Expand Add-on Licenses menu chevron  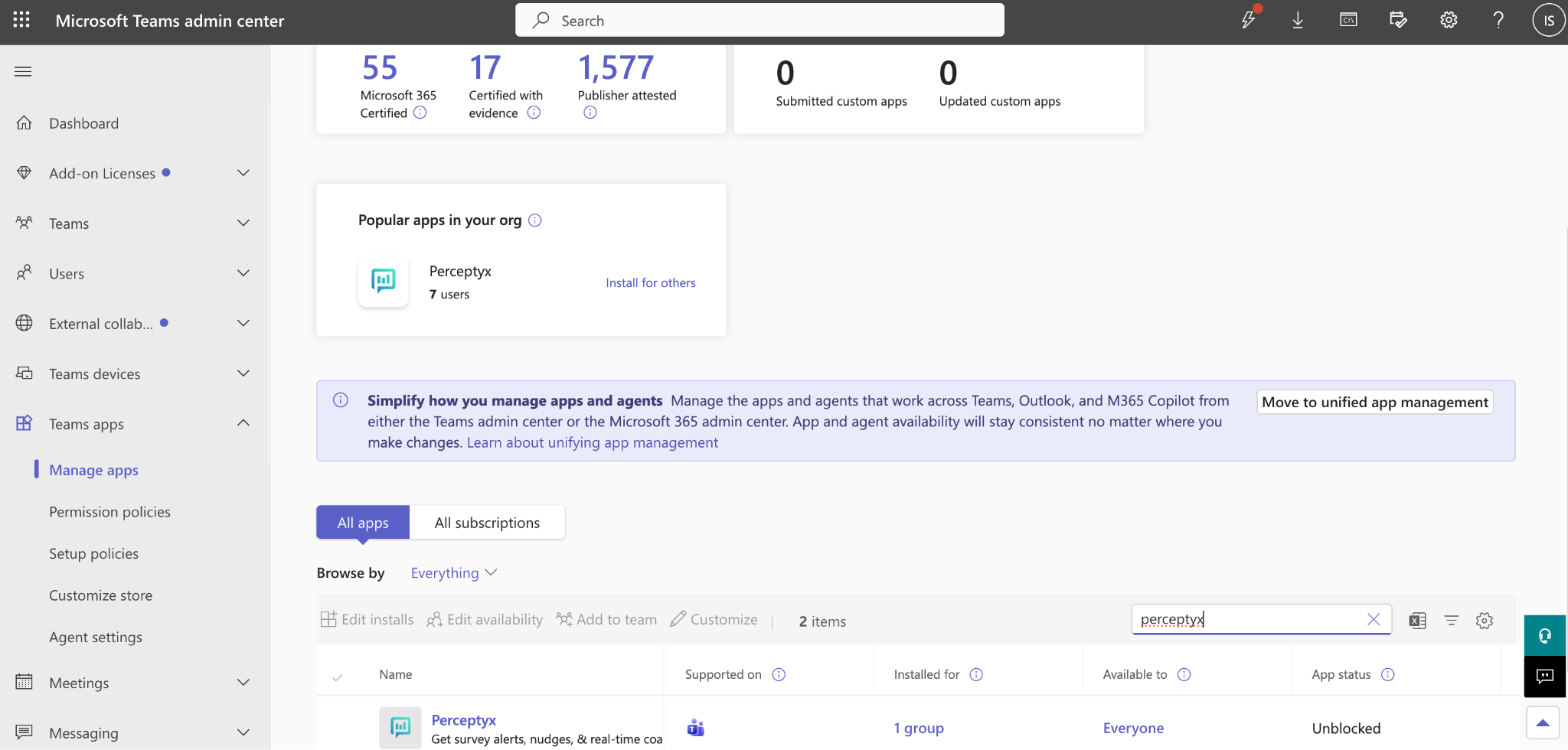coord(243,173)
